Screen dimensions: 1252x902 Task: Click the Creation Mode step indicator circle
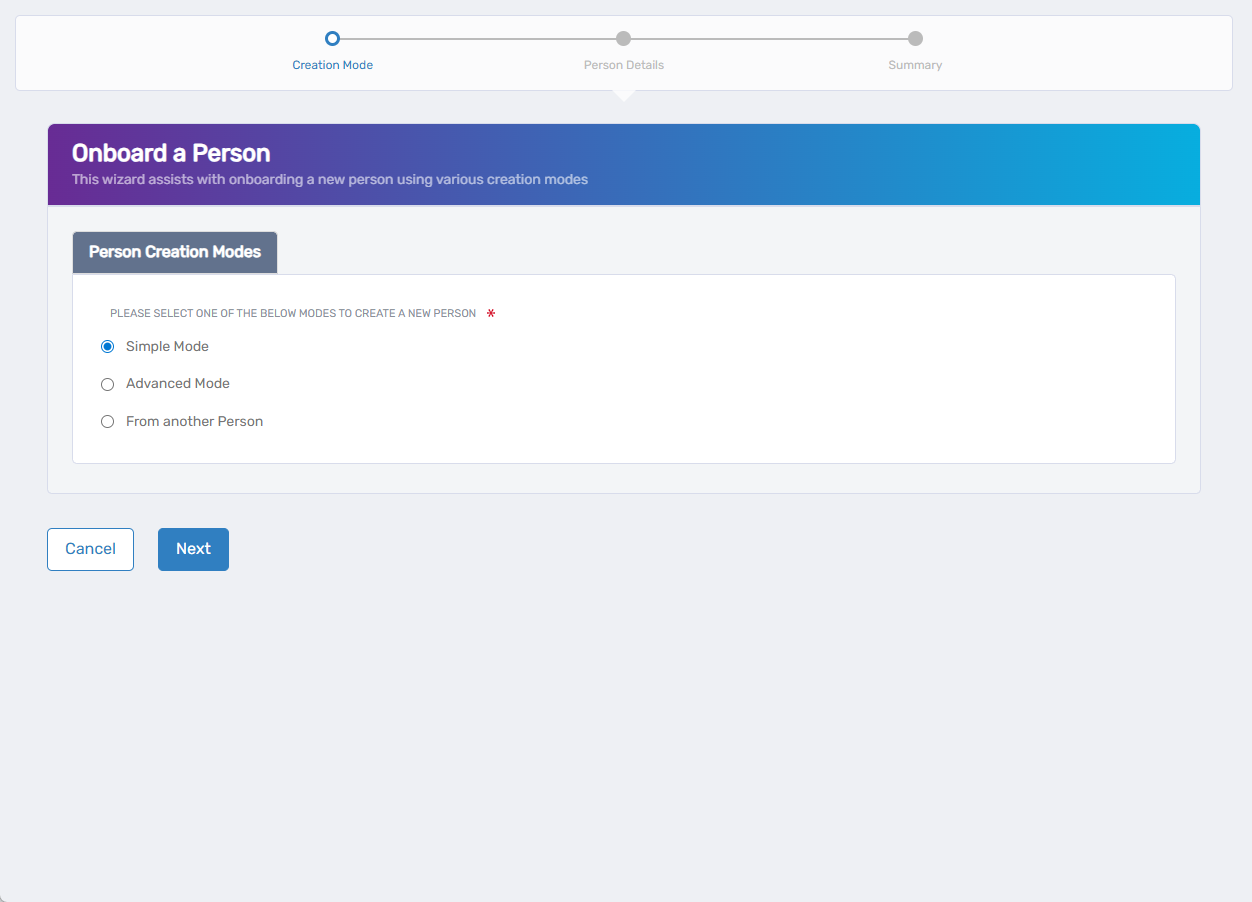332,38
